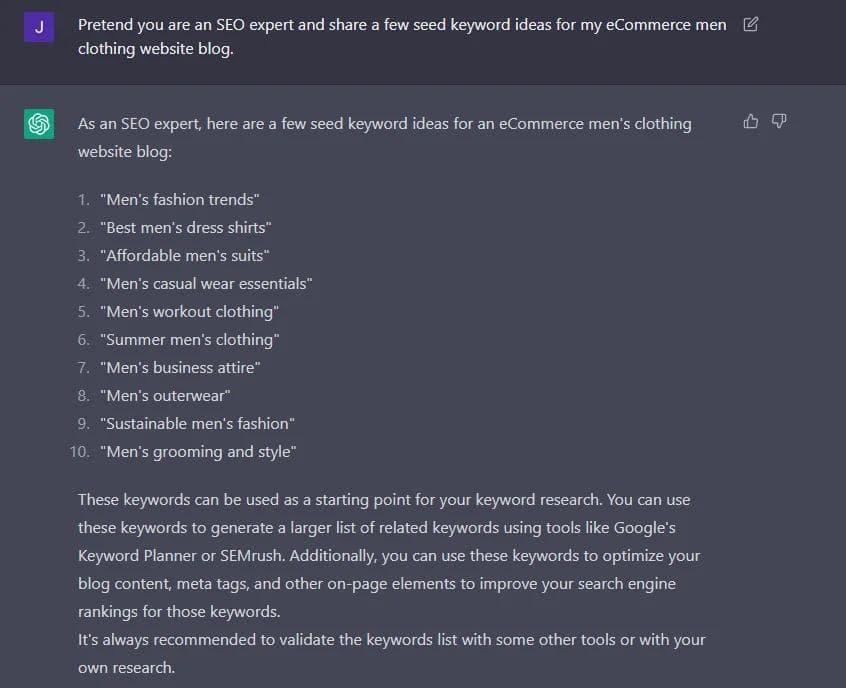Image resolution: width=846 pixels, height=688 pixels.
Task: Click the "Affordable men's suits" list item
Action: click(184, 256)
